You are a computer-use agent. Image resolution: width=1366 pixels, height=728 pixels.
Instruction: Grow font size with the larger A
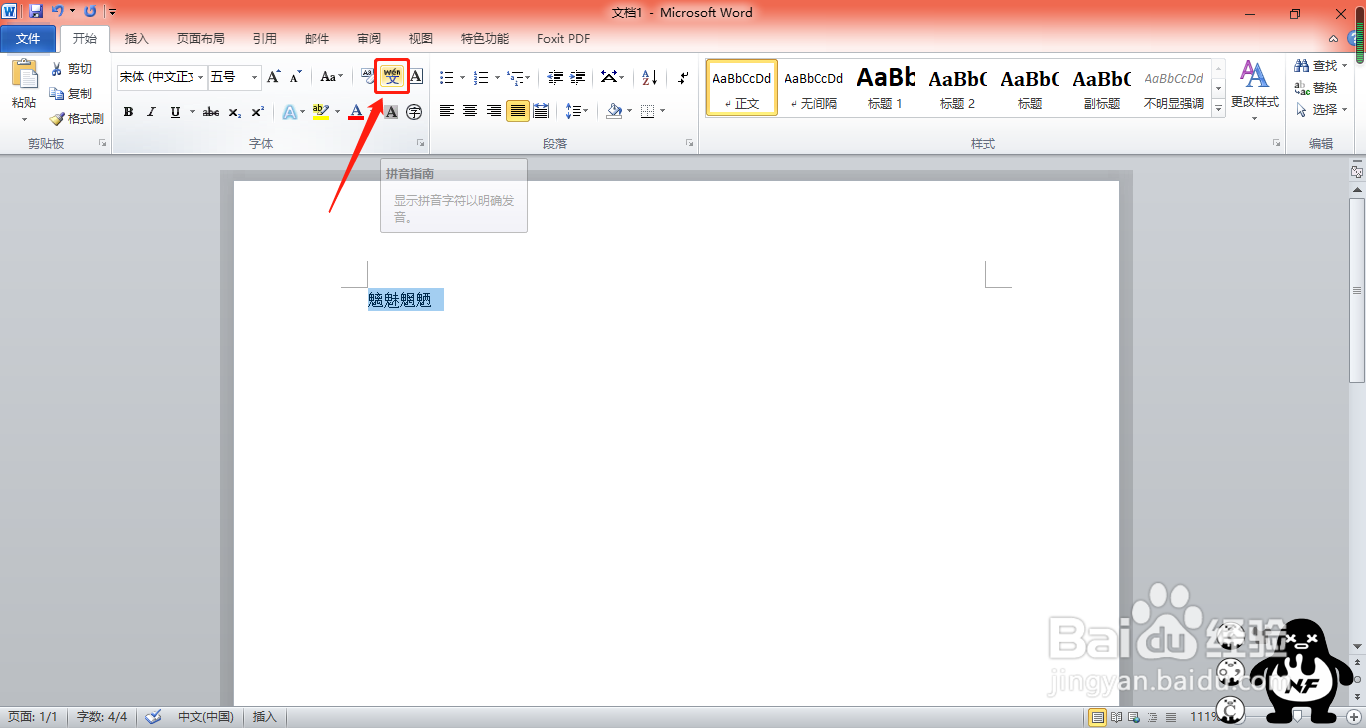(x=274, y=77)
